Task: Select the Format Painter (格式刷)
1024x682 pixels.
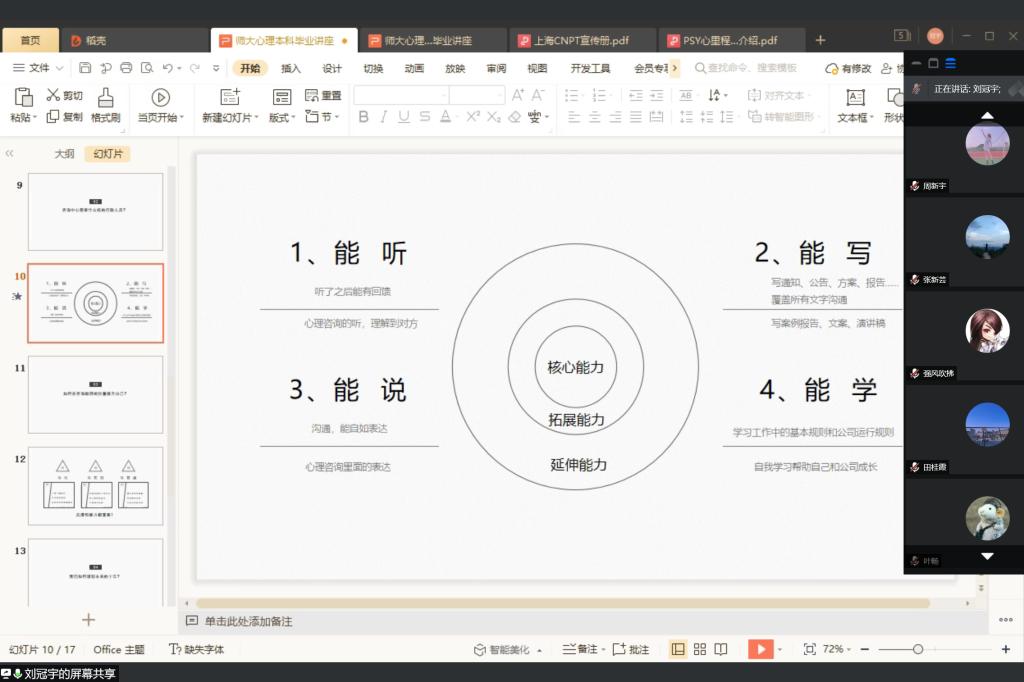Action: (x=105, y=105)
